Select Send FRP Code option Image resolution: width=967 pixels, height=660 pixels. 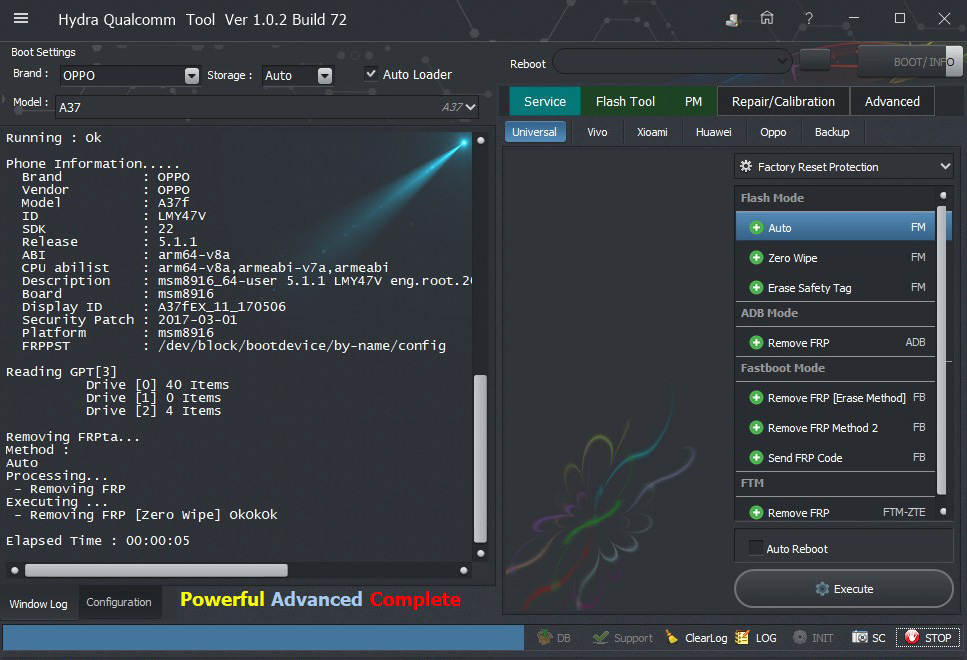(x=836, y=458)
